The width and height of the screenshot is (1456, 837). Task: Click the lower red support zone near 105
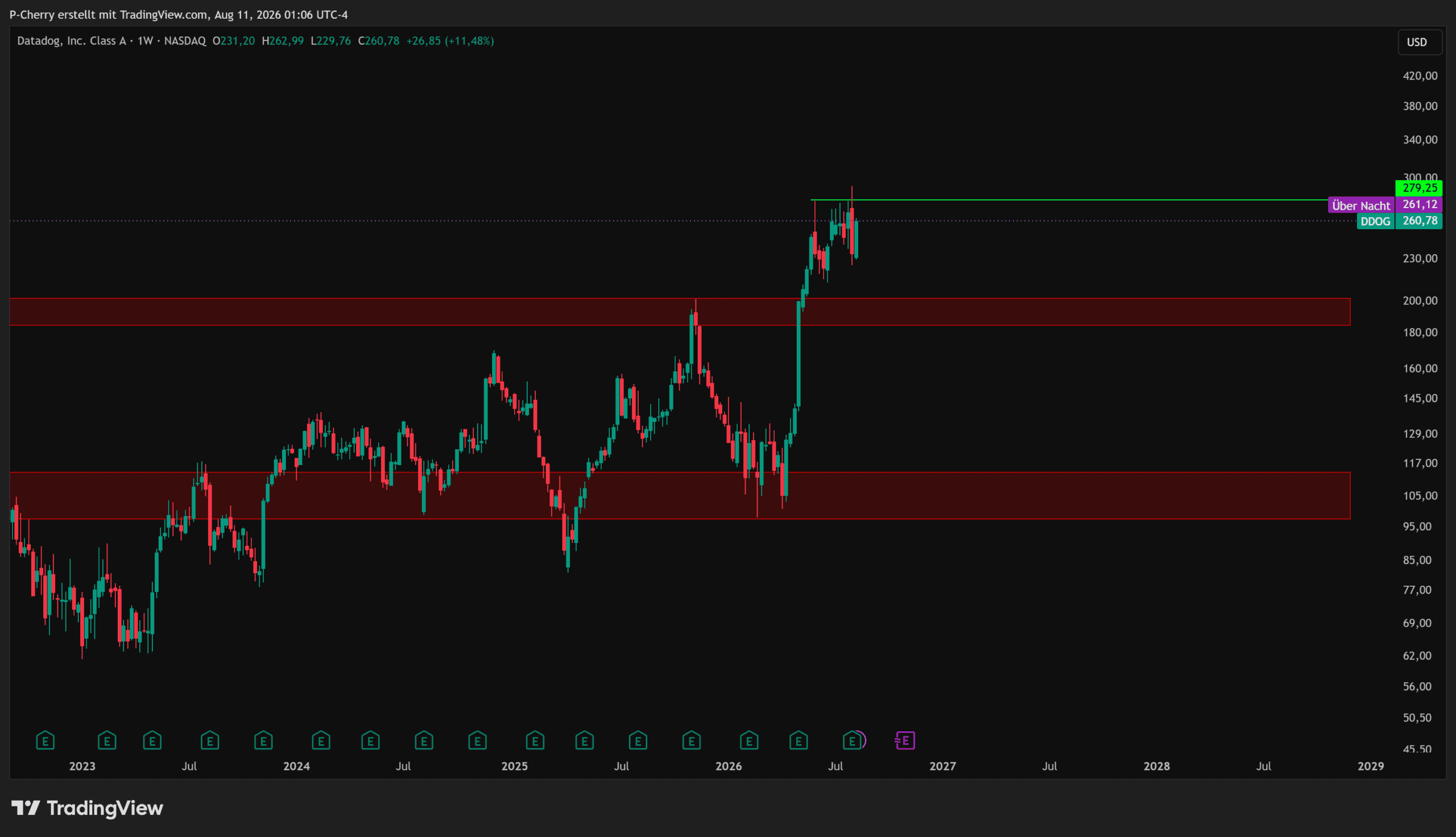[680, 495]
